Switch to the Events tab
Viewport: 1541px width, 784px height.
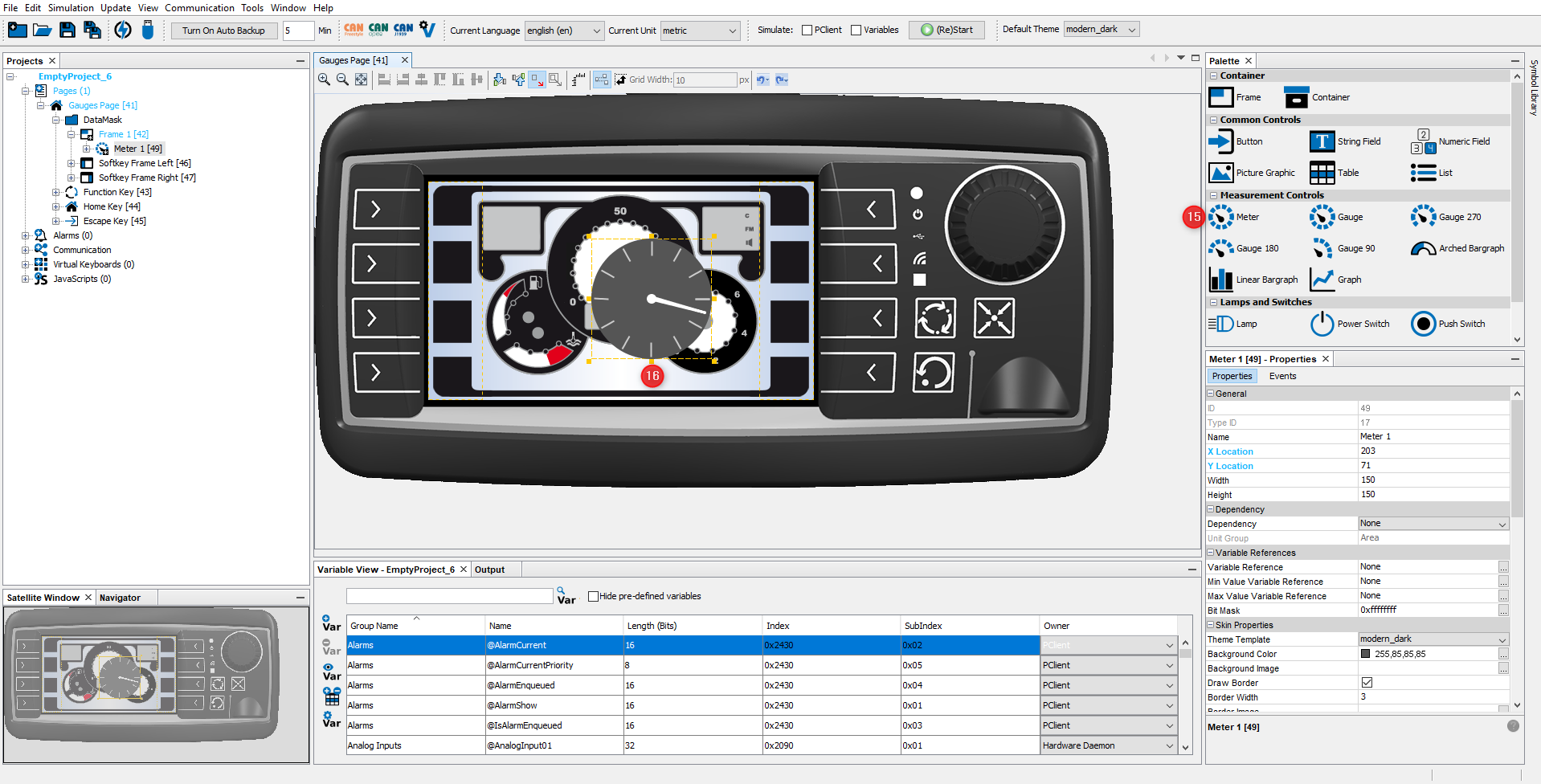[1282, 376]
